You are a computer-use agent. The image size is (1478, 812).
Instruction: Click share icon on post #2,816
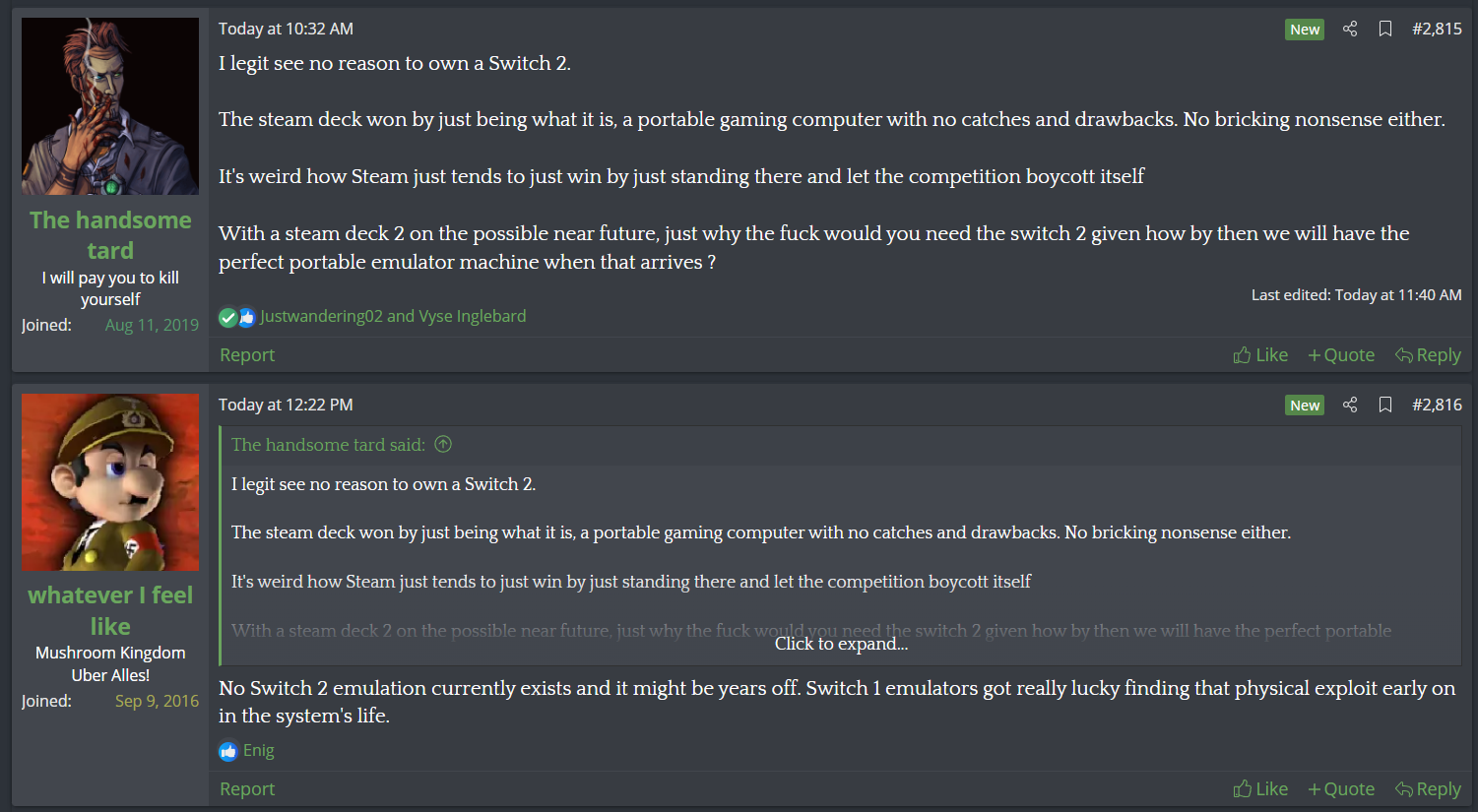coord(1350,406)
